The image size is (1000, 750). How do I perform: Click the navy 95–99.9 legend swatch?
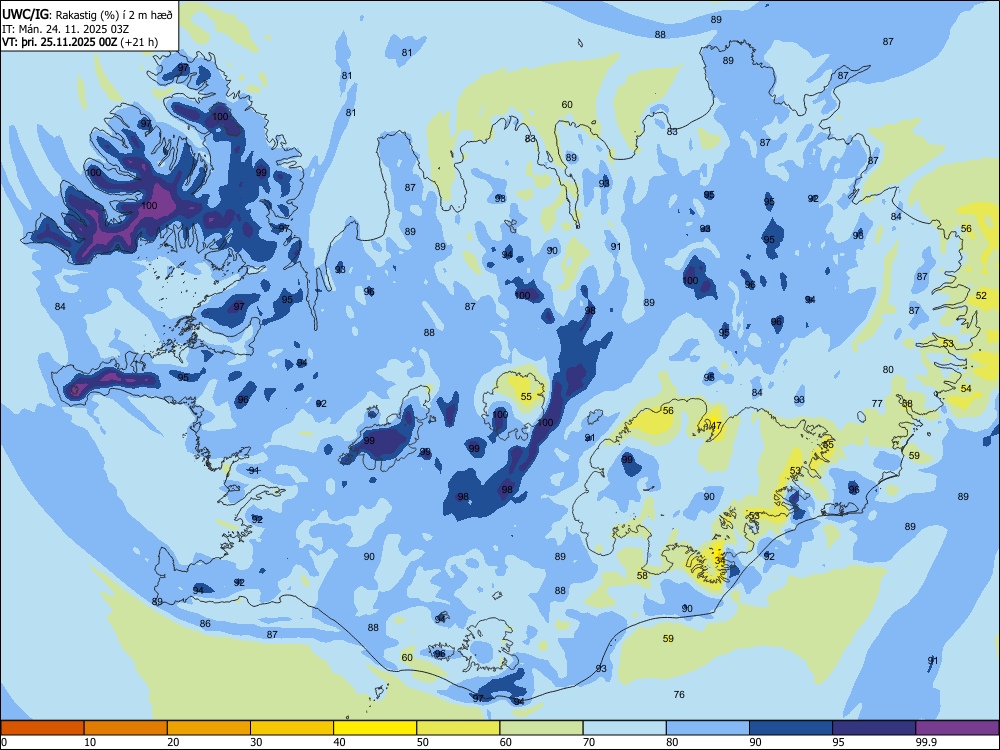click(874, 728)
